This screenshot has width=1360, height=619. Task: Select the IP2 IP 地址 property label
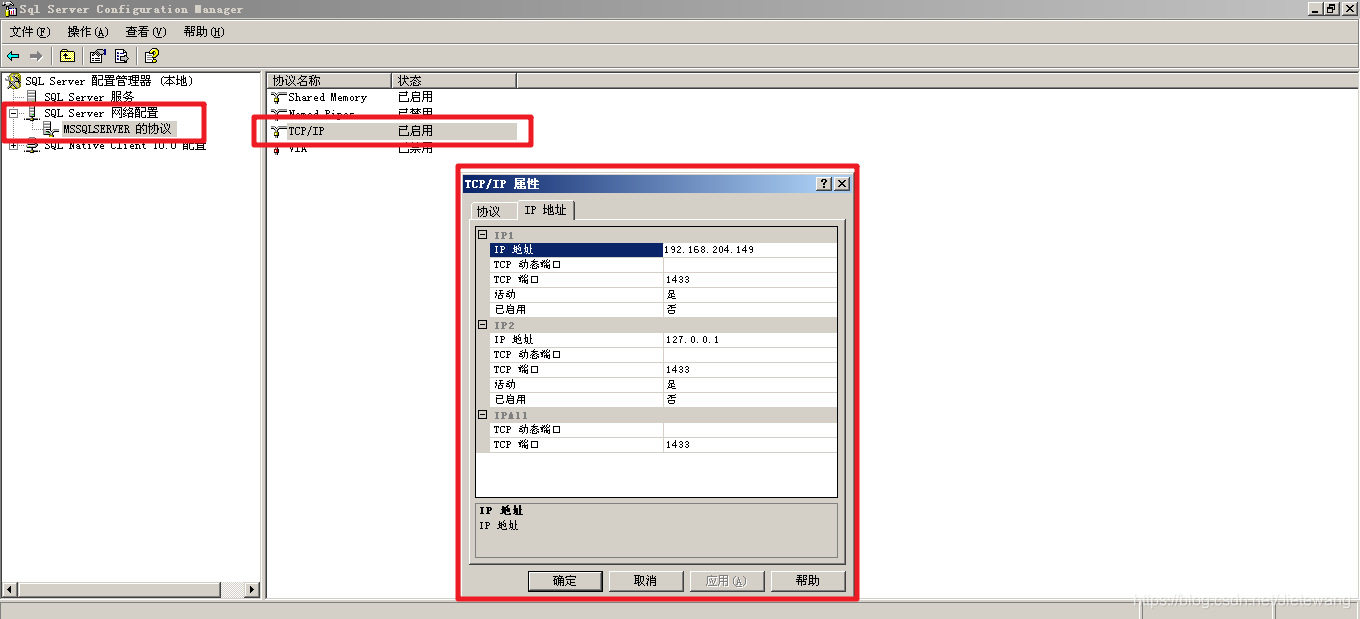tap(576, 340)
